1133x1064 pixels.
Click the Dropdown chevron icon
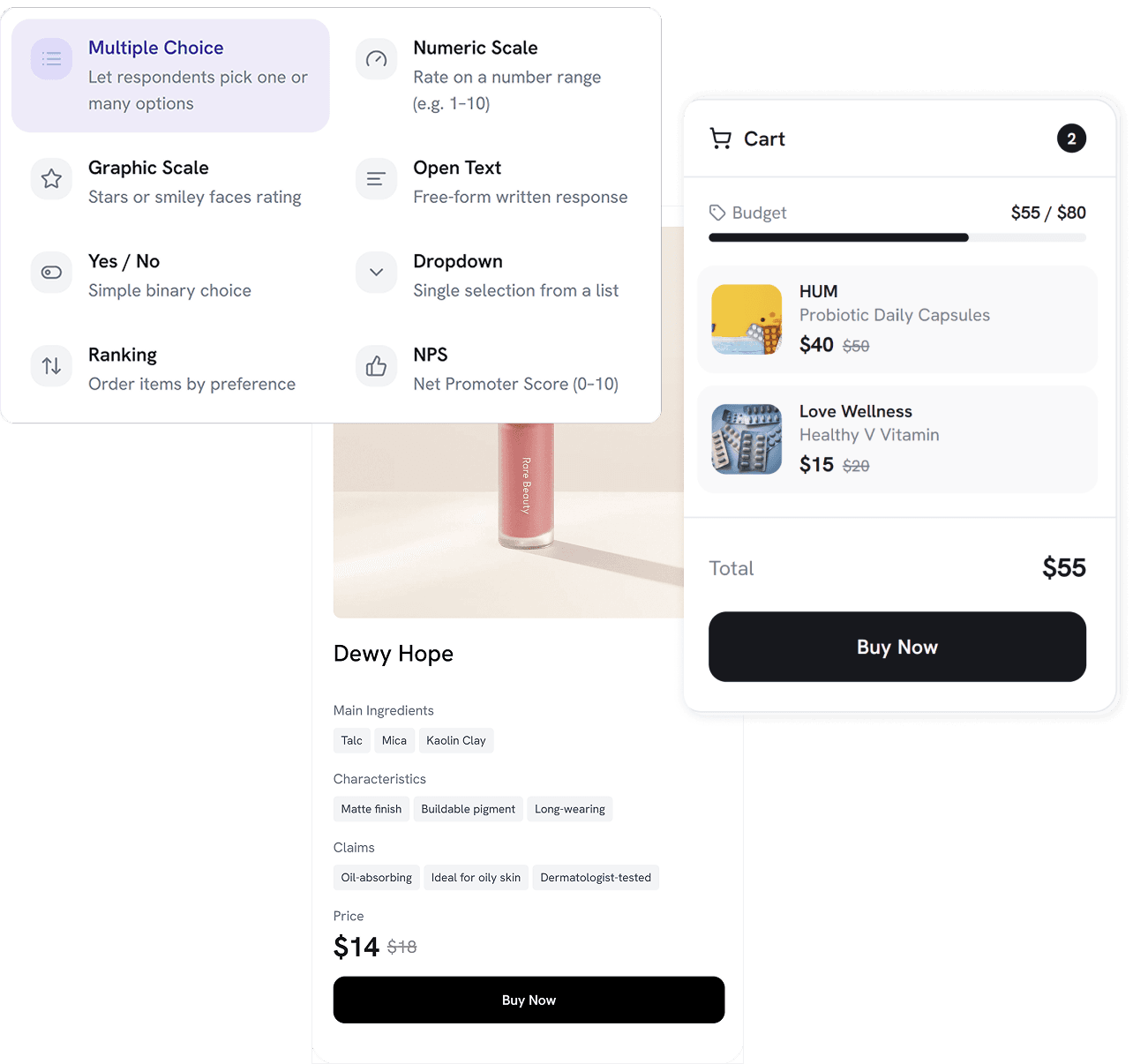pos(376,273)
